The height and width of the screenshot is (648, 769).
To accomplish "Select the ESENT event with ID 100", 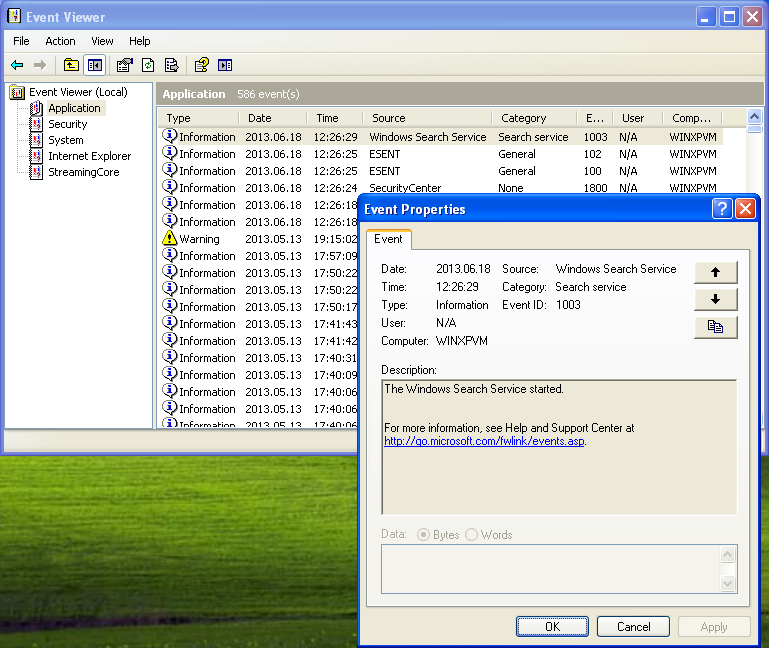I will tap(440, 171).
